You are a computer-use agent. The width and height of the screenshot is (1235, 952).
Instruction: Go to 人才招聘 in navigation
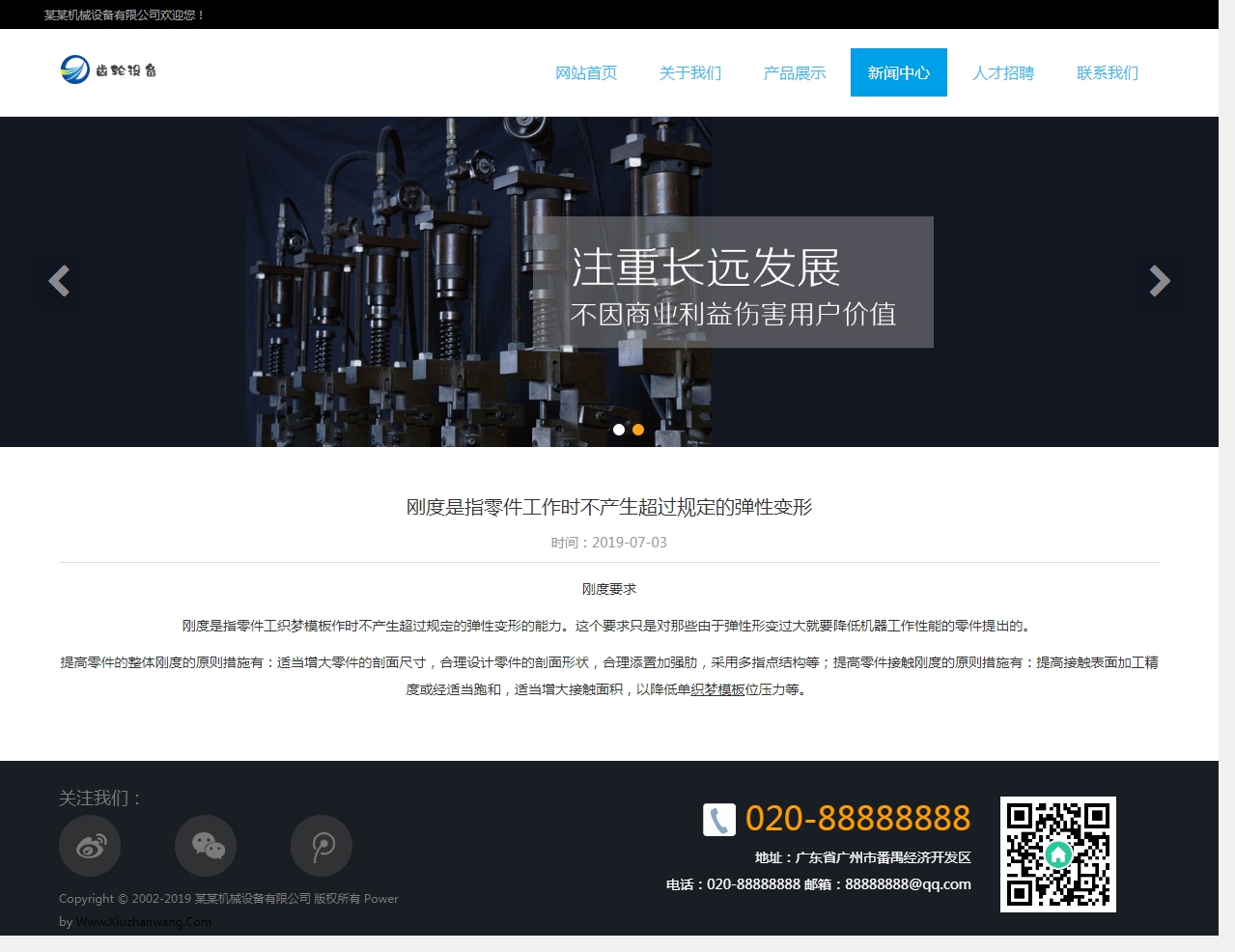tap(1003, 73)
